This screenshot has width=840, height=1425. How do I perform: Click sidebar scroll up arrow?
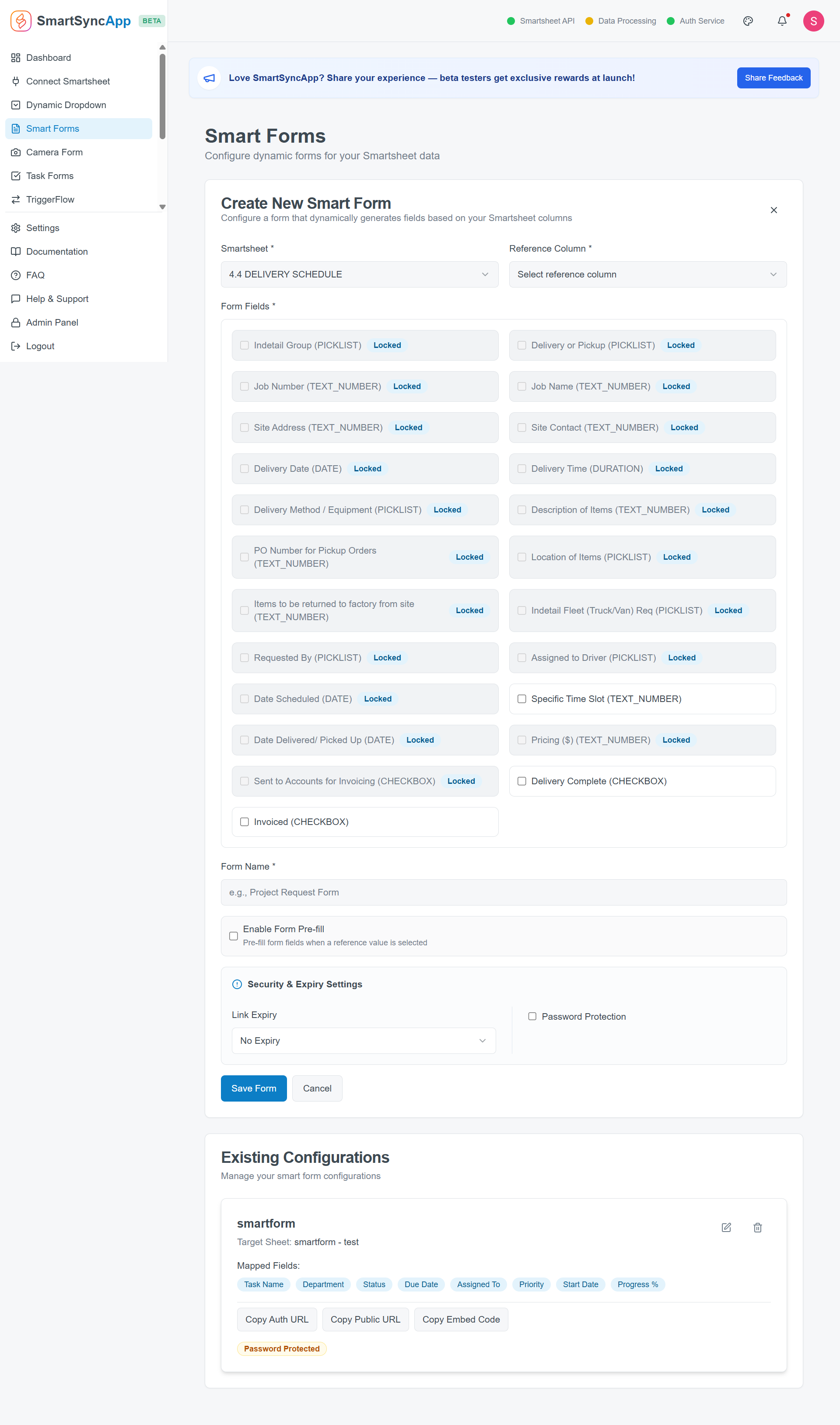coord(162,48)
